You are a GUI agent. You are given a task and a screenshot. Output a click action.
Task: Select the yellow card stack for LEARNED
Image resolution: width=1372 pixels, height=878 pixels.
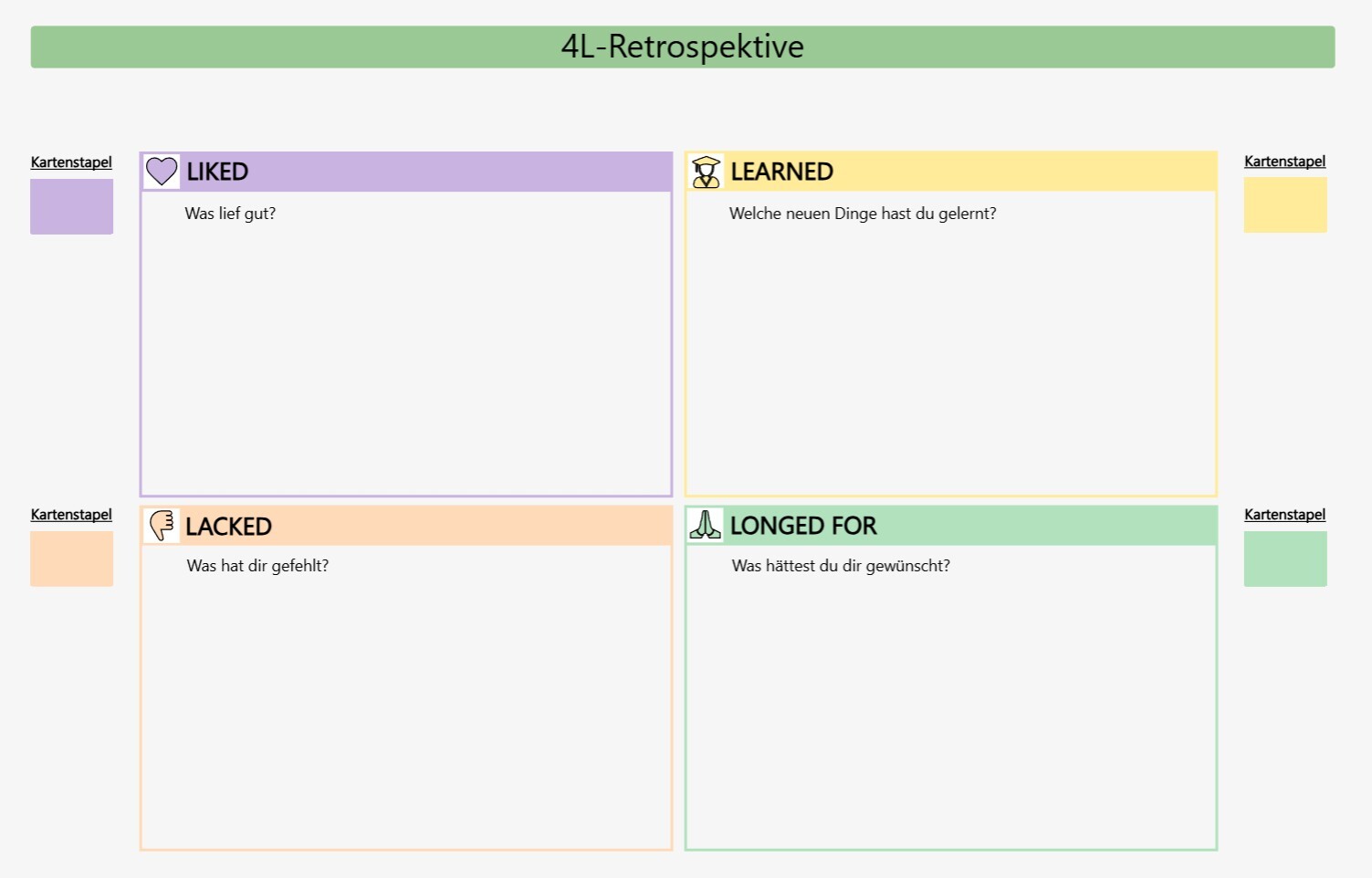point(1284,204)
